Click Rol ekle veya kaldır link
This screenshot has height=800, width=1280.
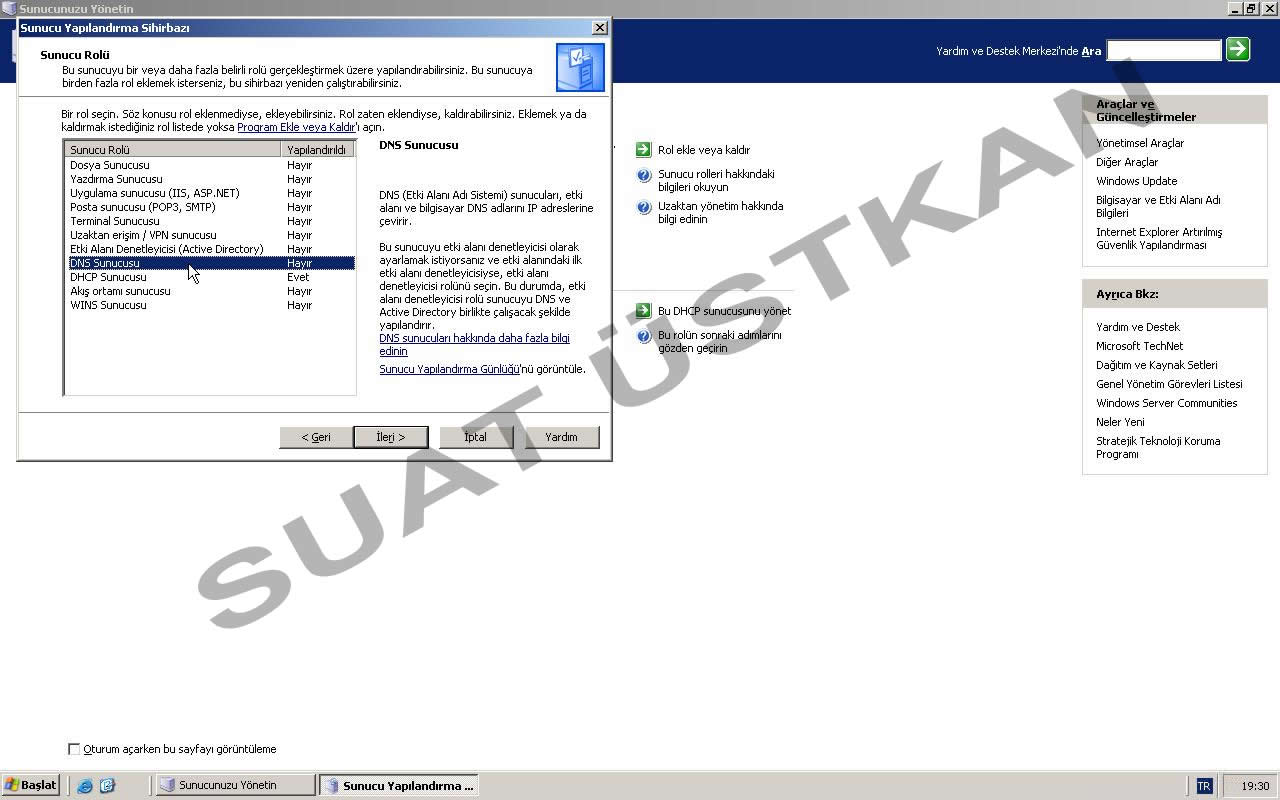click(x=704, y=150)
